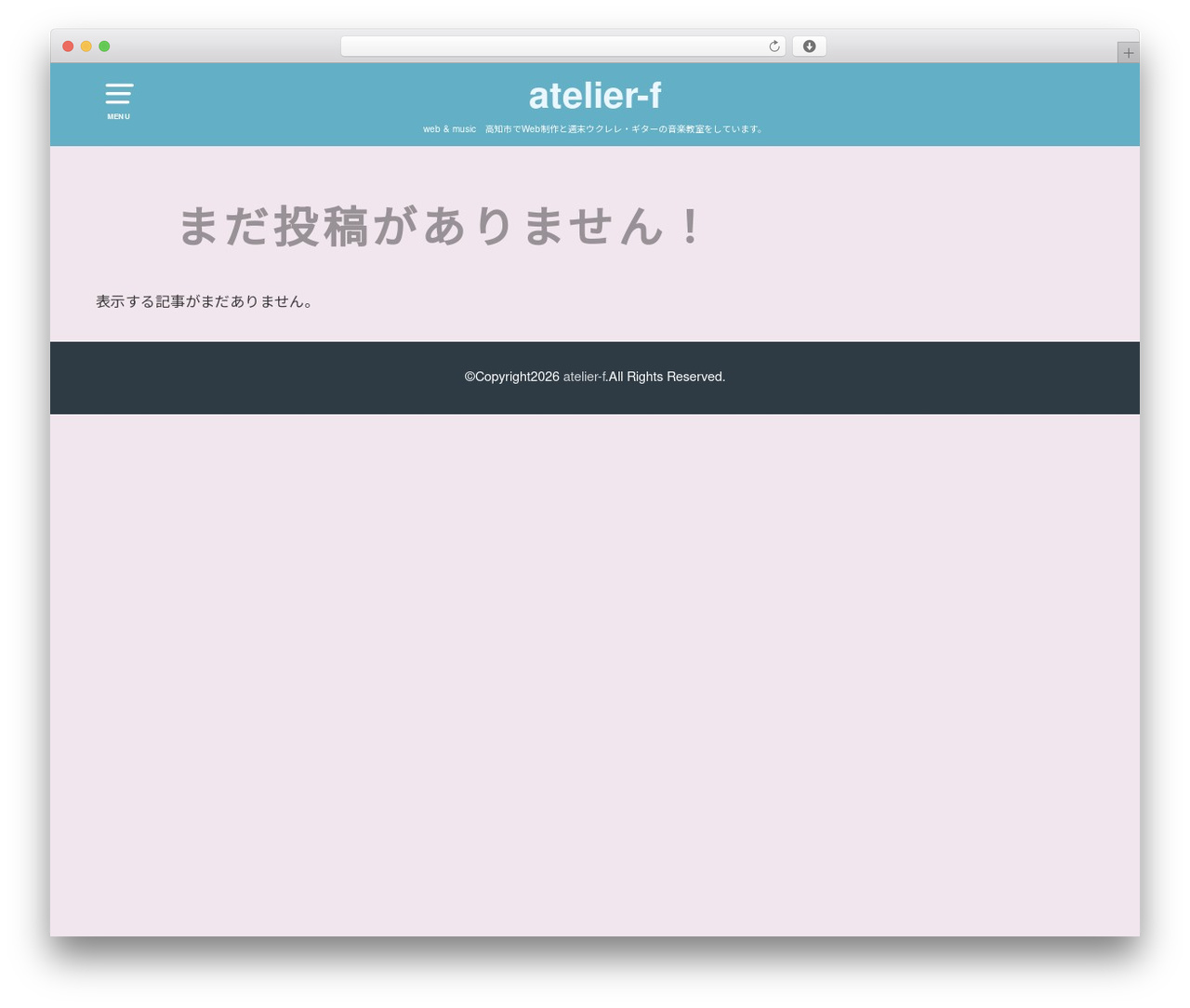Click the ©Copyright2026 footer text
The width and height of the screenshot is (1190, 1008).
pyautogui.click(x=512, y=377)
